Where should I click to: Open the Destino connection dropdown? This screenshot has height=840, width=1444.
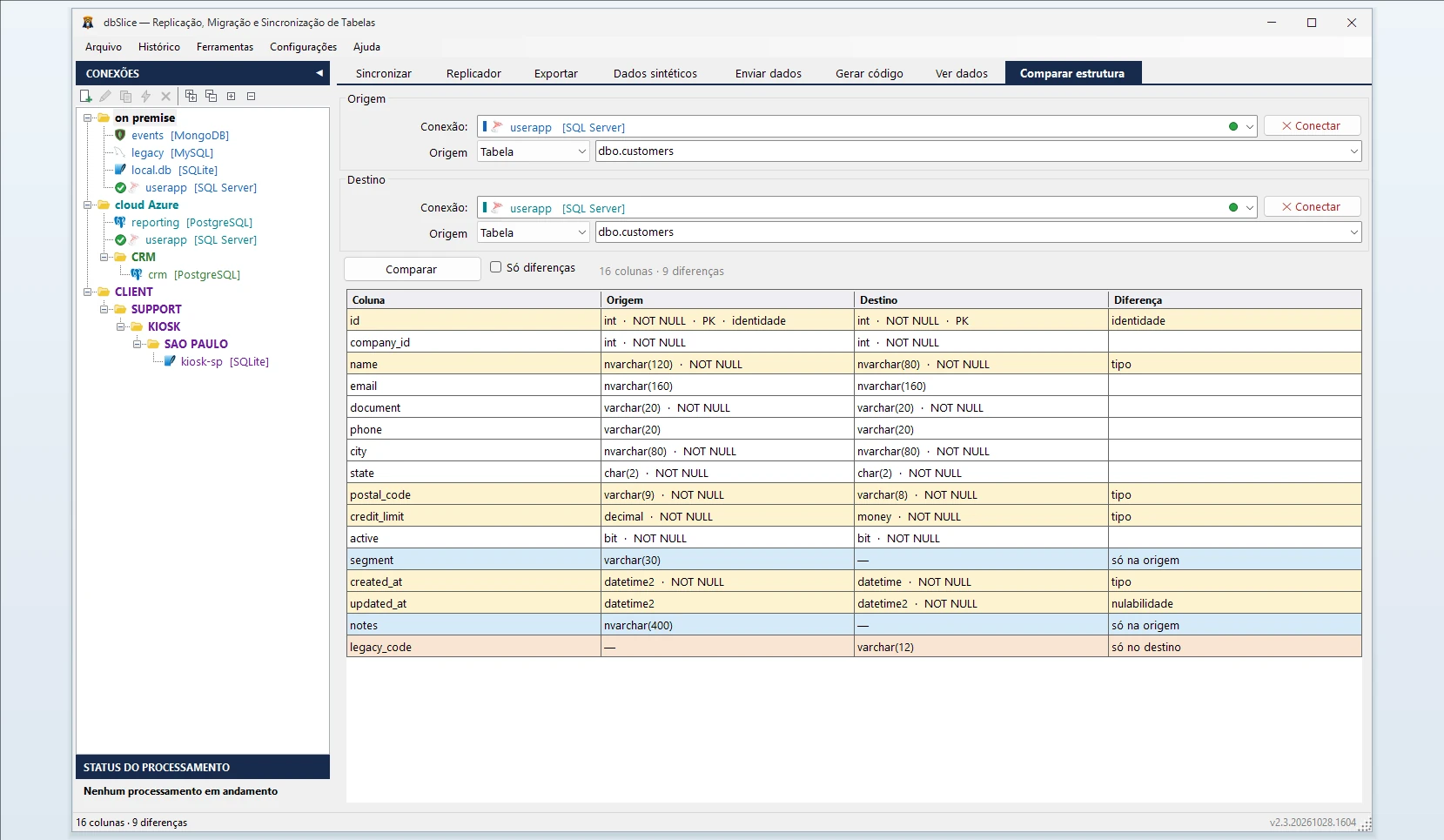point(1250,207)
